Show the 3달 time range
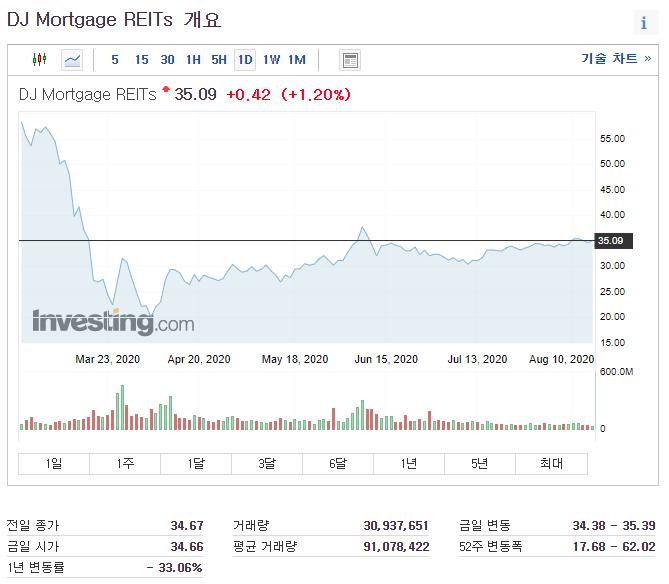This screenshot has width=669, height=584. coord(267,464)
